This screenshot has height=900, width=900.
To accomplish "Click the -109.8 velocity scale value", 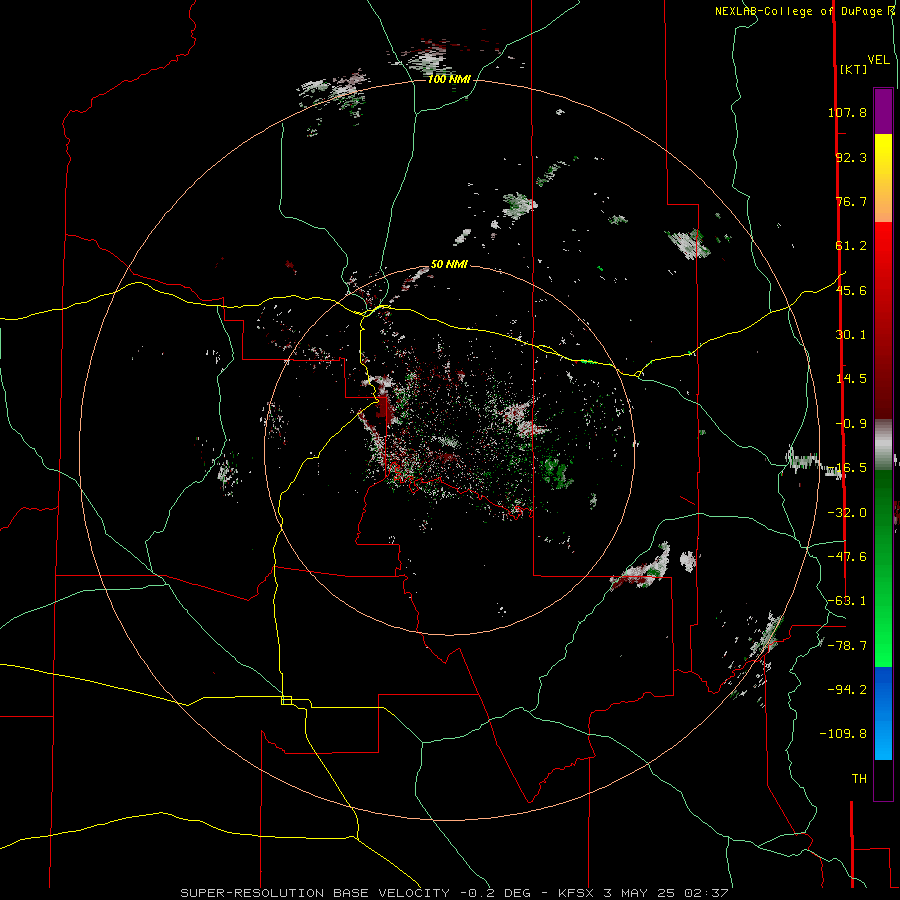I will point(843,734).
